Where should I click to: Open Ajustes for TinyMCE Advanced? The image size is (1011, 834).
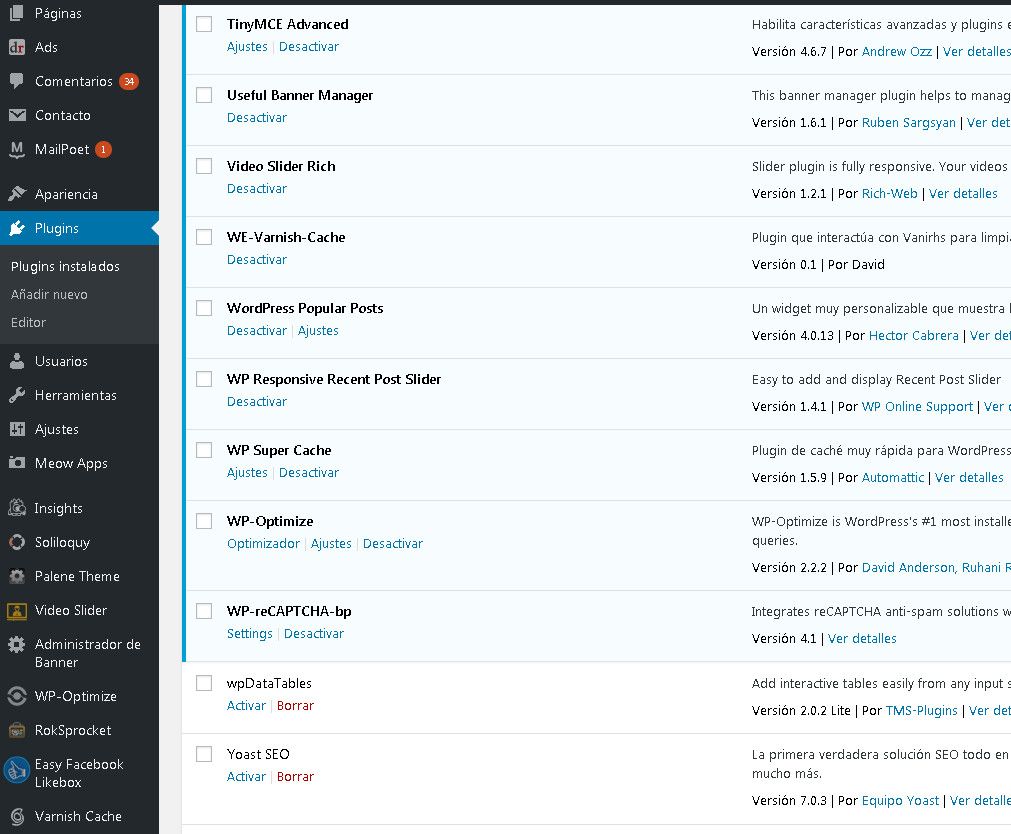(x=247, y=46)
